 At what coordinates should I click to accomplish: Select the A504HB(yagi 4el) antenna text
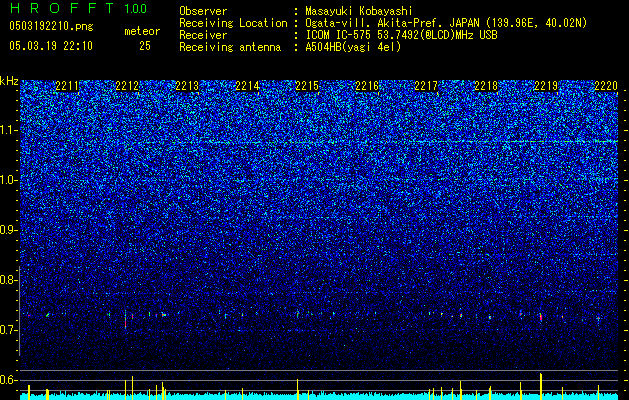[x=353, y=47]
